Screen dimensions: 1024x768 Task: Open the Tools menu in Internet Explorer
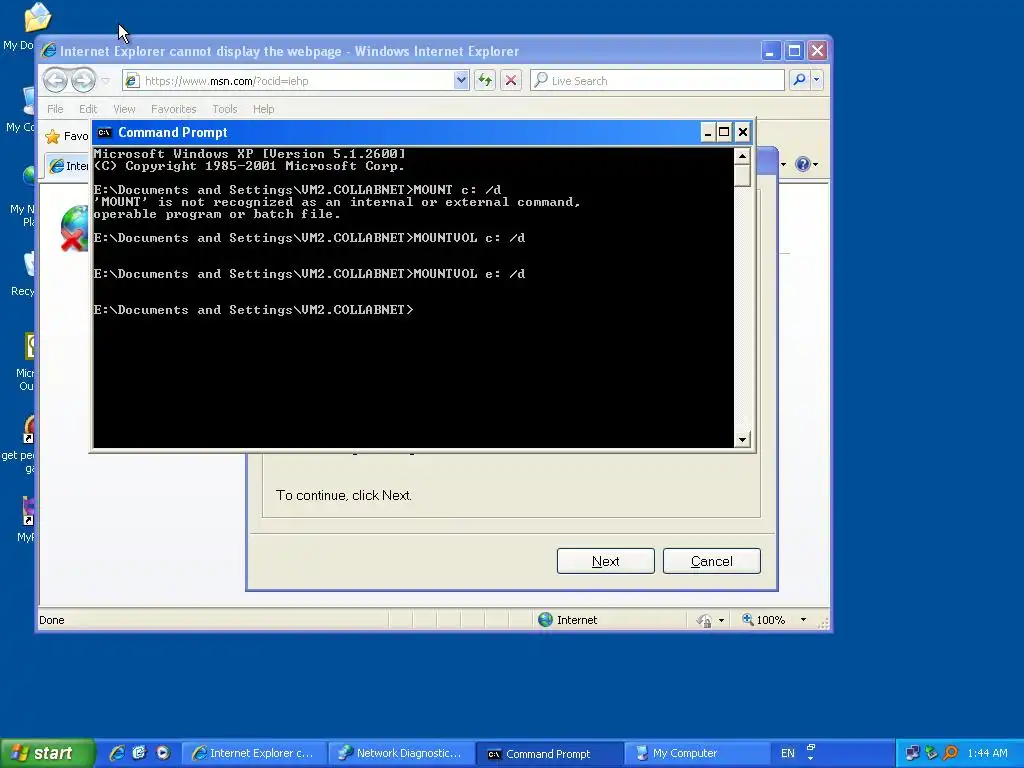coord(225,109)
